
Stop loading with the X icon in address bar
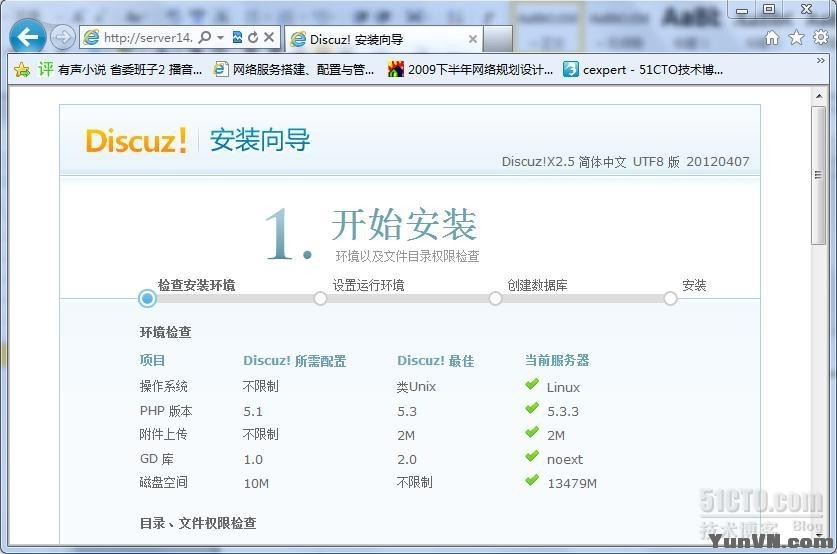pos(269,37)
